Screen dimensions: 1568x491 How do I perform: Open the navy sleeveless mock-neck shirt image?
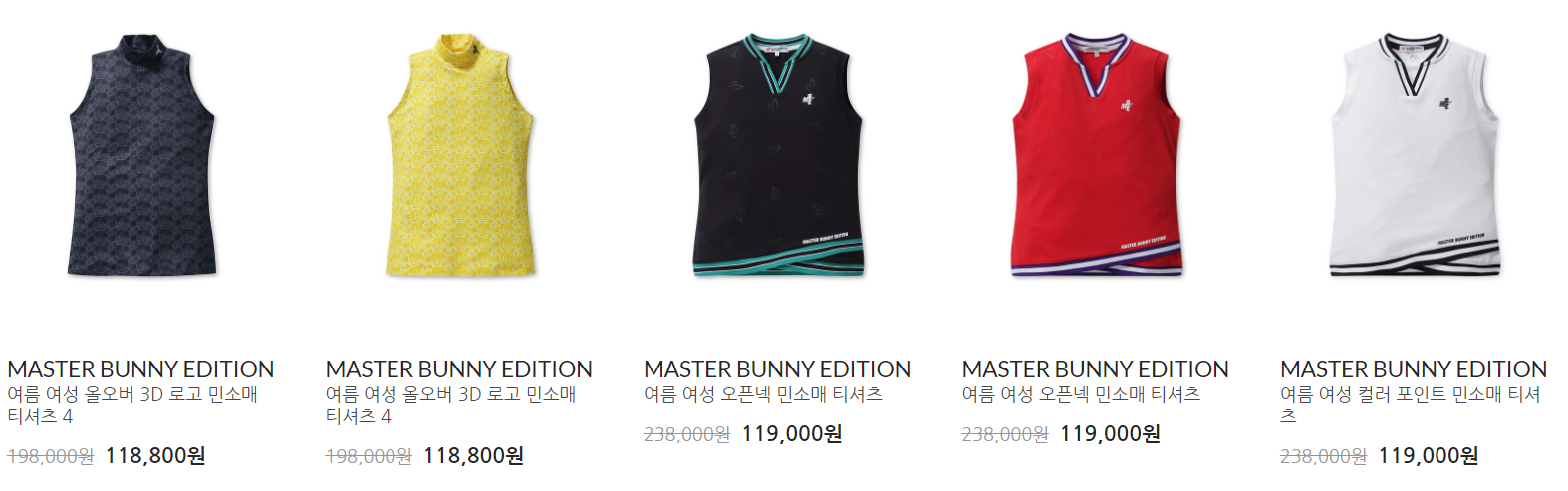pos(141,155)
